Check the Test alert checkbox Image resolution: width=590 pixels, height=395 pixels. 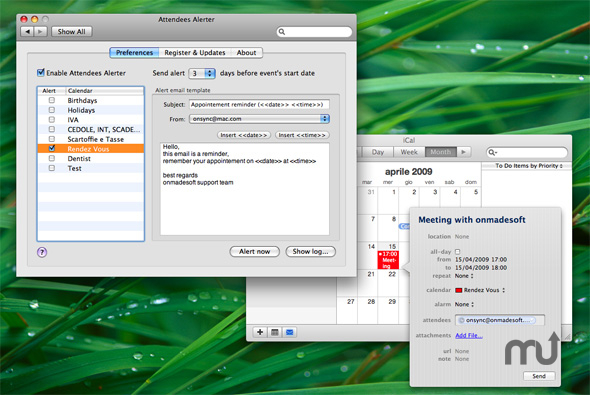[x=52, y=168]
